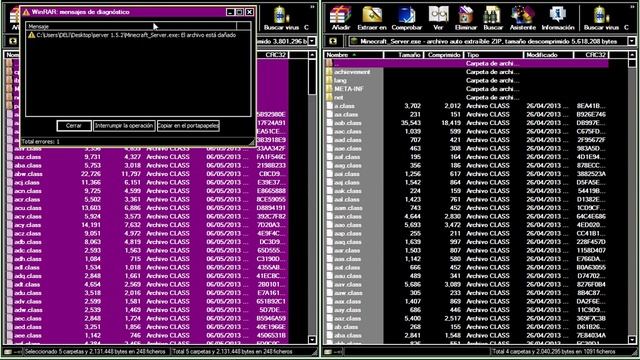The height and width of the screenshot is (360, 640).
Task: Click the warning icon in dialog title bar
Action: click(x=26, y=12)
